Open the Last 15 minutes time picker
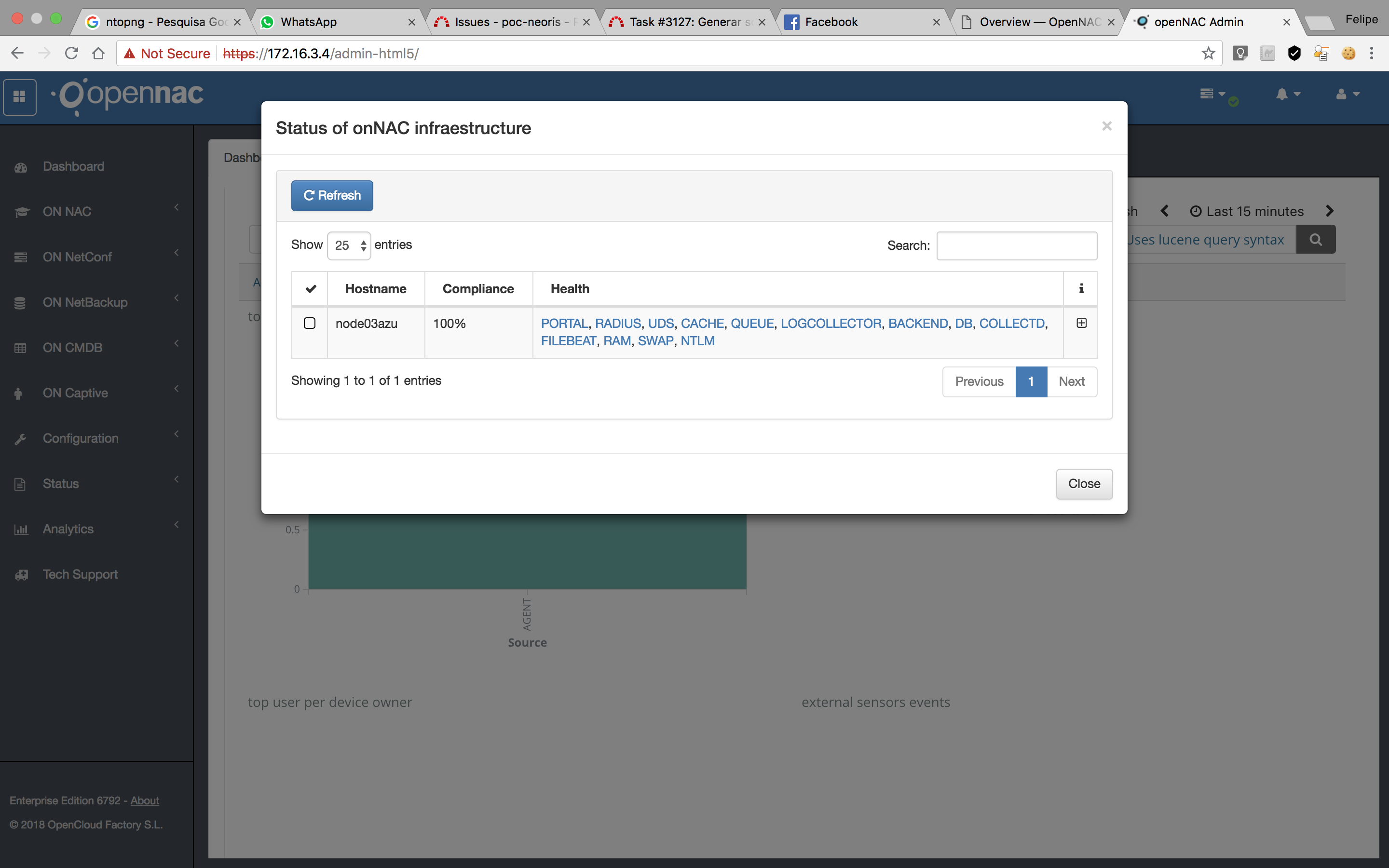1389x868 pixels. [x=1247, y=211]
